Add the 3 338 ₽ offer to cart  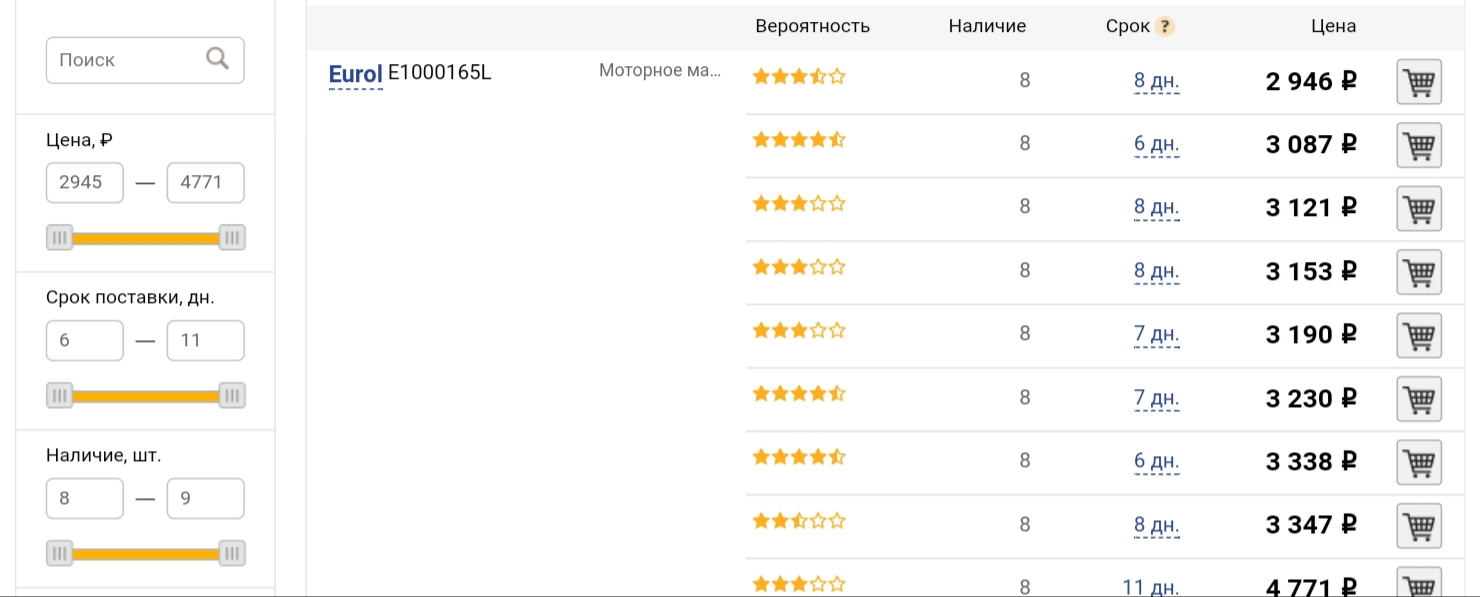click(x=1419, y=462)
